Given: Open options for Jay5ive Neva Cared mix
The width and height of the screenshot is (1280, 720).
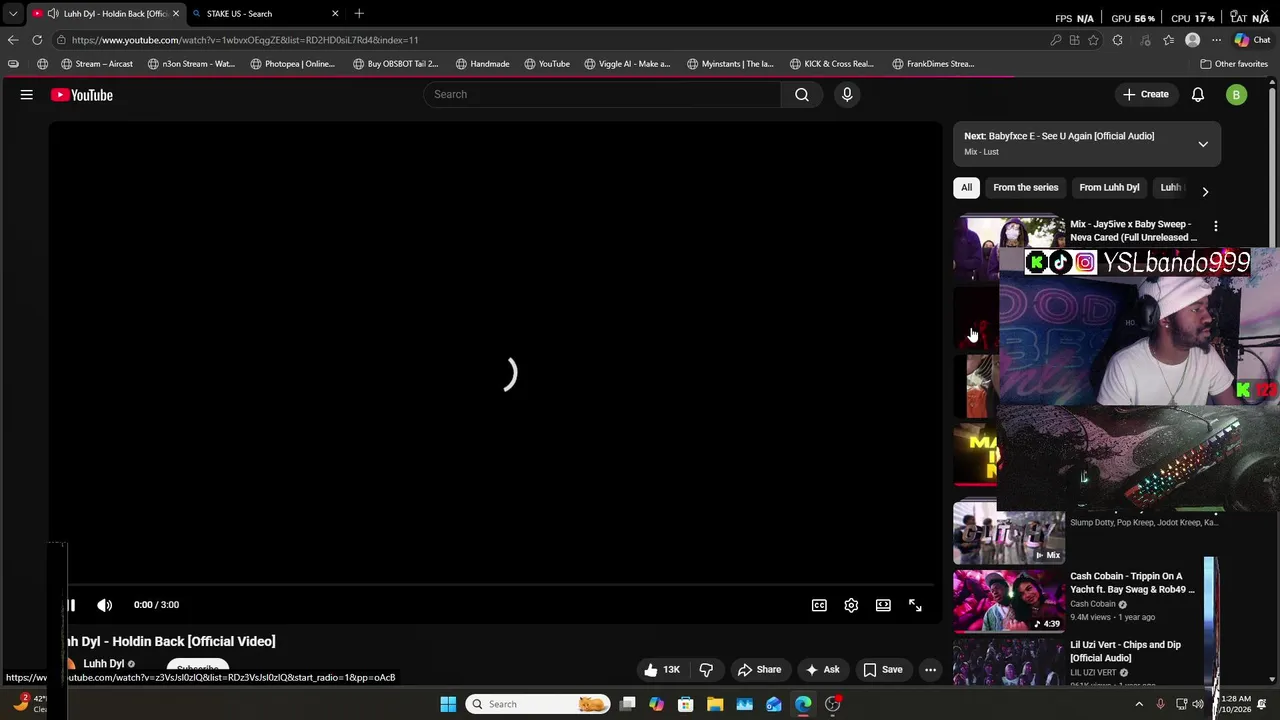Looking at the screenshot, I should click(1215, 227).
